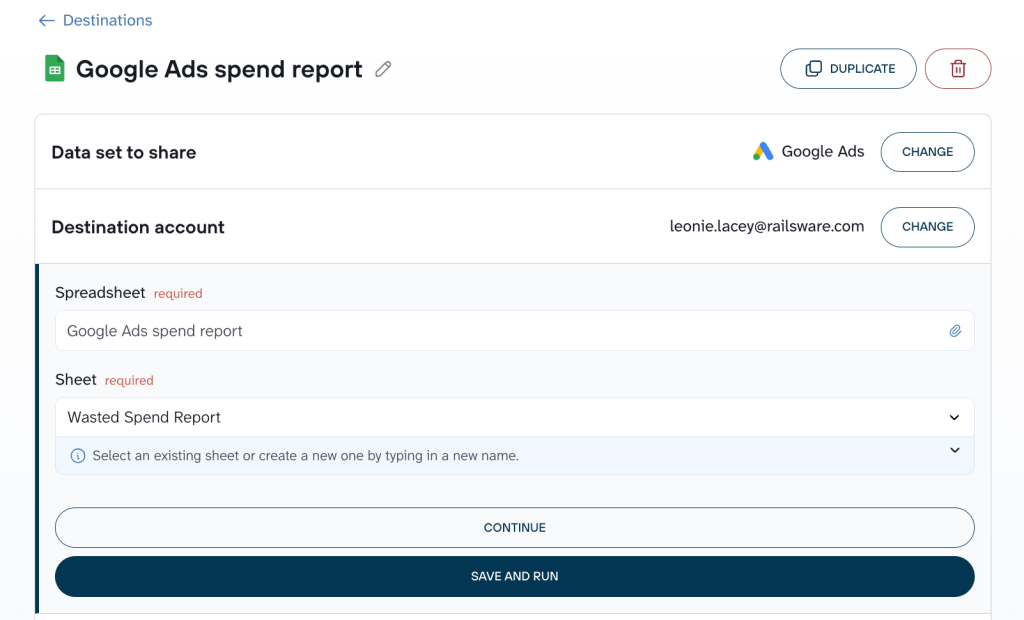Click the Google Ads logo icon

pos(763,152)
